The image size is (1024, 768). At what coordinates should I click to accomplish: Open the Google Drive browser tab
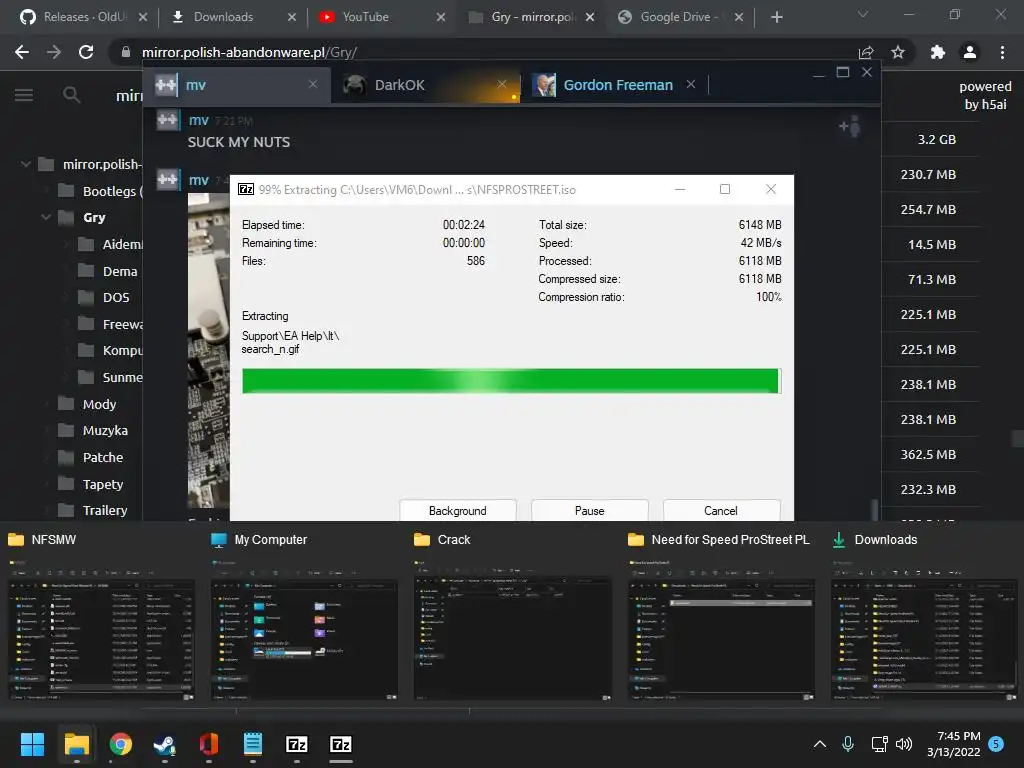click(x=679, y=17)
